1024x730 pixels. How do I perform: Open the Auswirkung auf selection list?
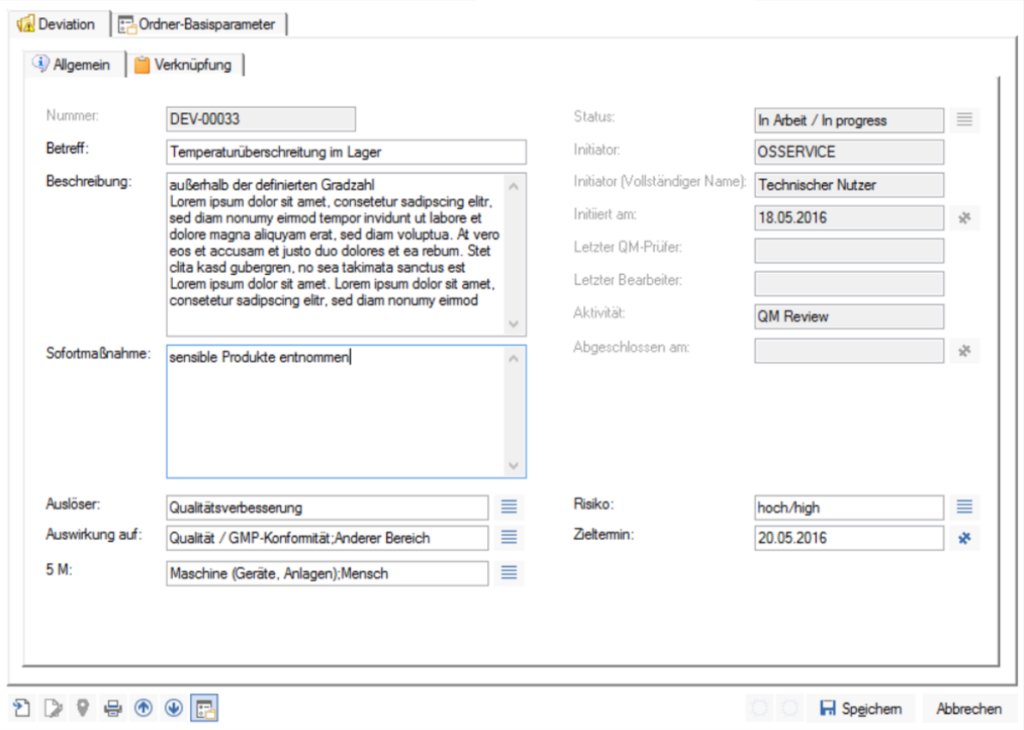click(x=509, y=538)
